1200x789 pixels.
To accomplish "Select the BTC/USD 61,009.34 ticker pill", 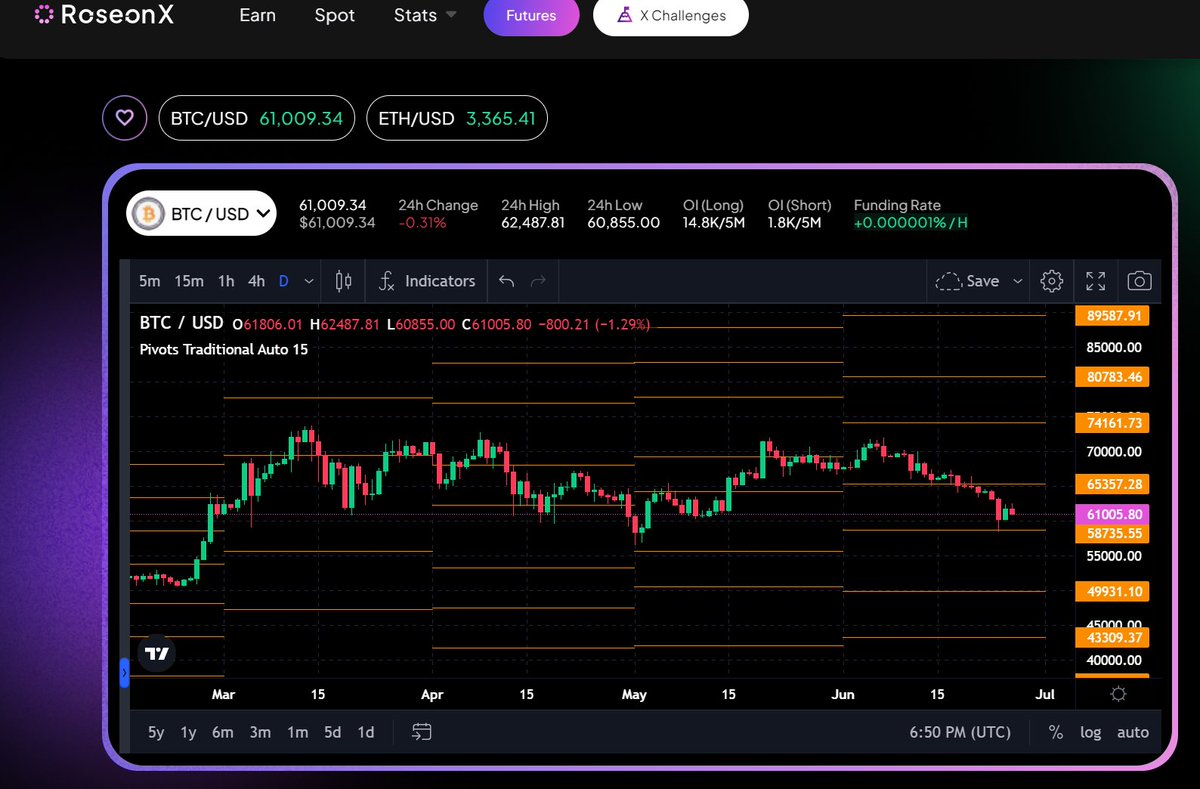I will coord(256,118).
